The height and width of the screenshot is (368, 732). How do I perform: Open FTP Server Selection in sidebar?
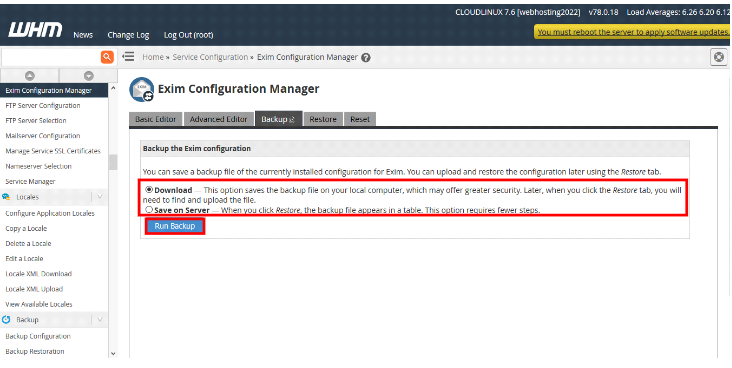36,120
